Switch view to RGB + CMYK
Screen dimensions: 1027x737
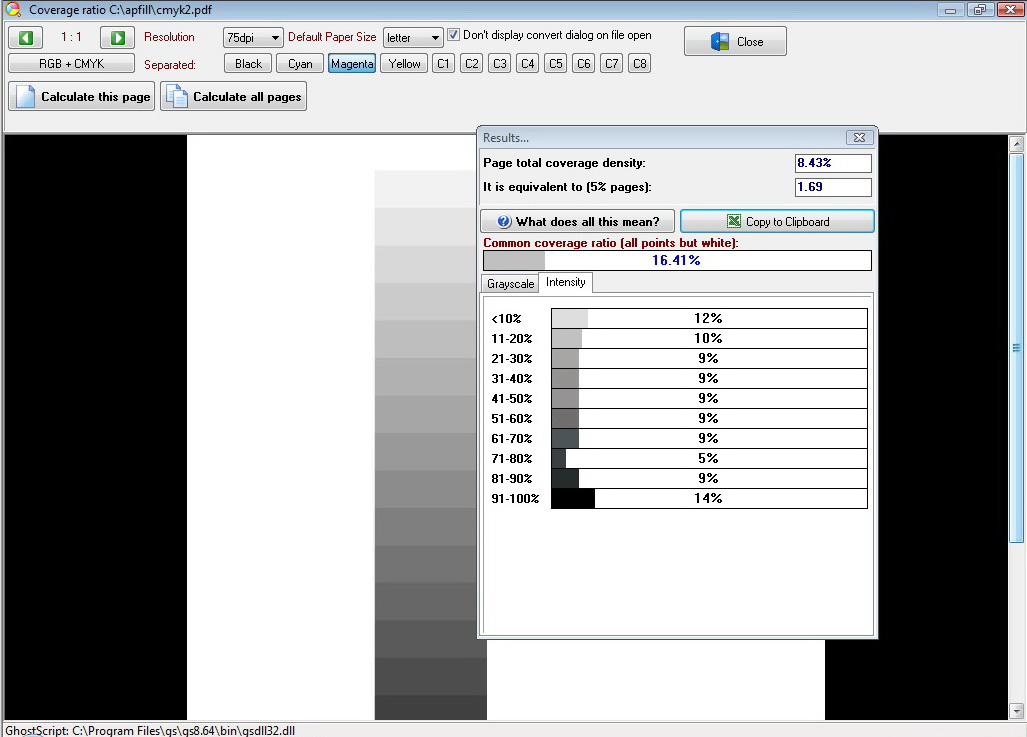coord(71,64)
